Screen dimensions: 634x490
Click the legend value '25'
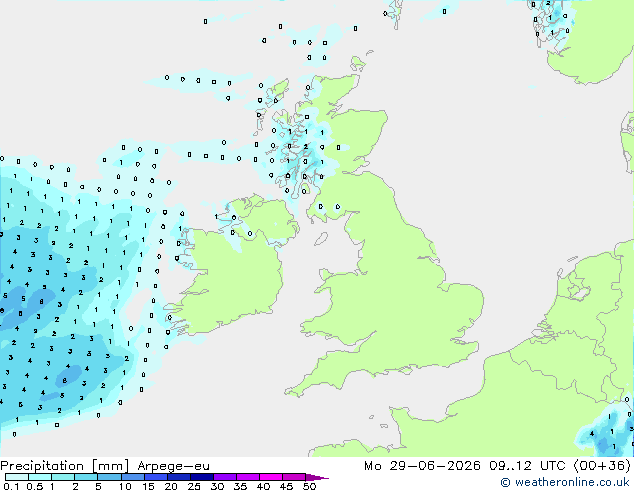click(194, 486)
